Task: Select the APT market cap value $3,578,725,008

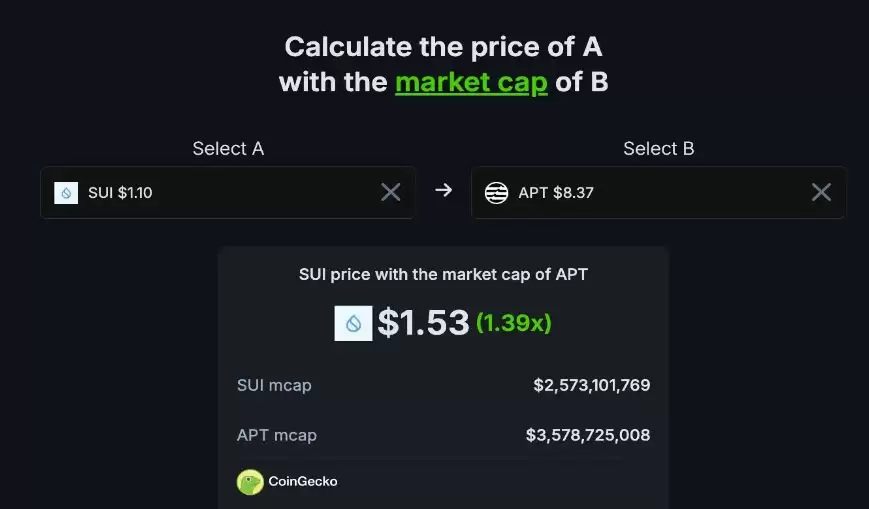Action: point(588,435)
